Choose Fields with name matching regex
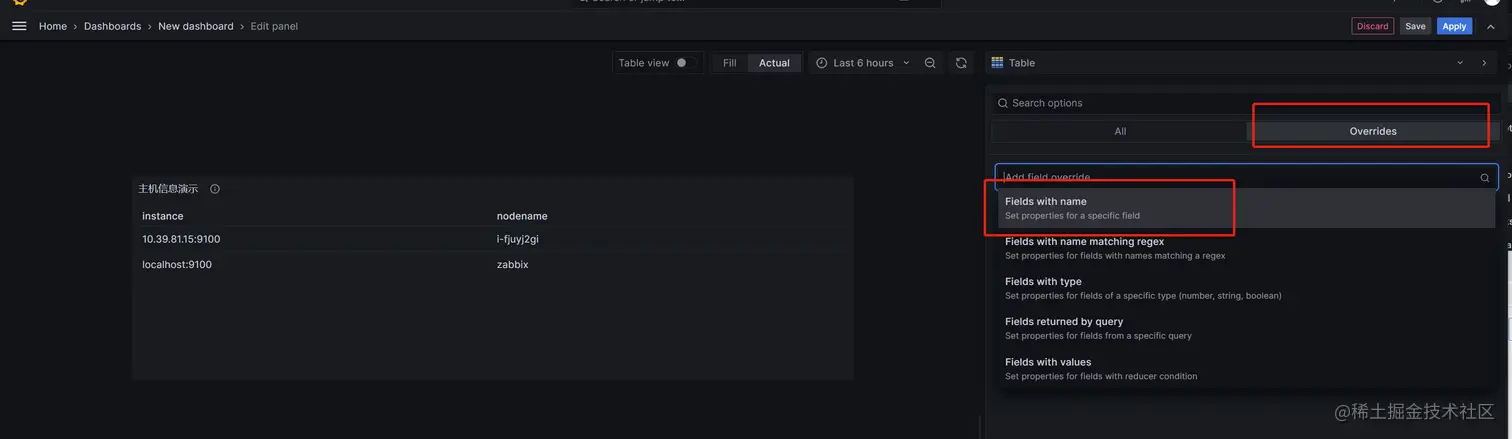1512x439 pixels. click(1246, 248)
